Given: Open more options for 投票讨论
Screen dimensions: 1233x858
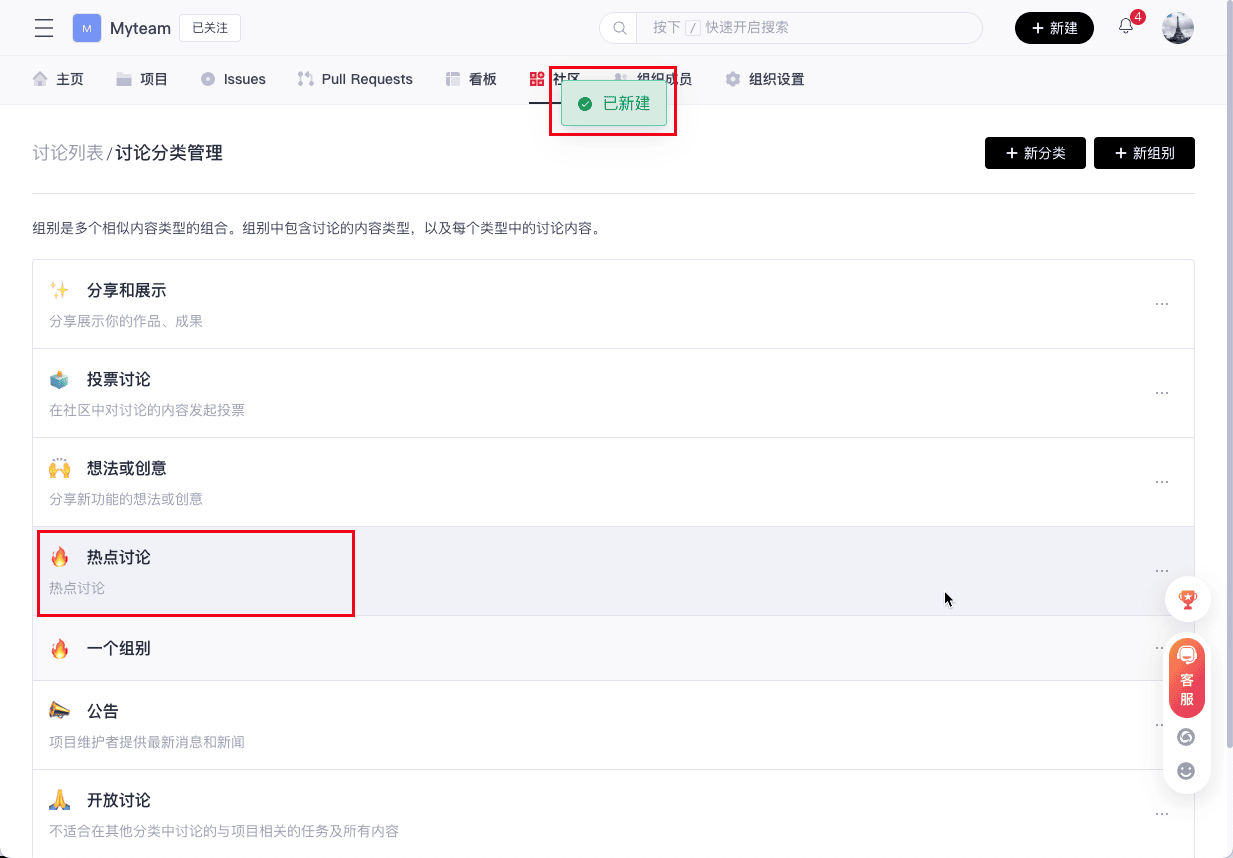Looking at the screenshot, I should click(1161, 393).
